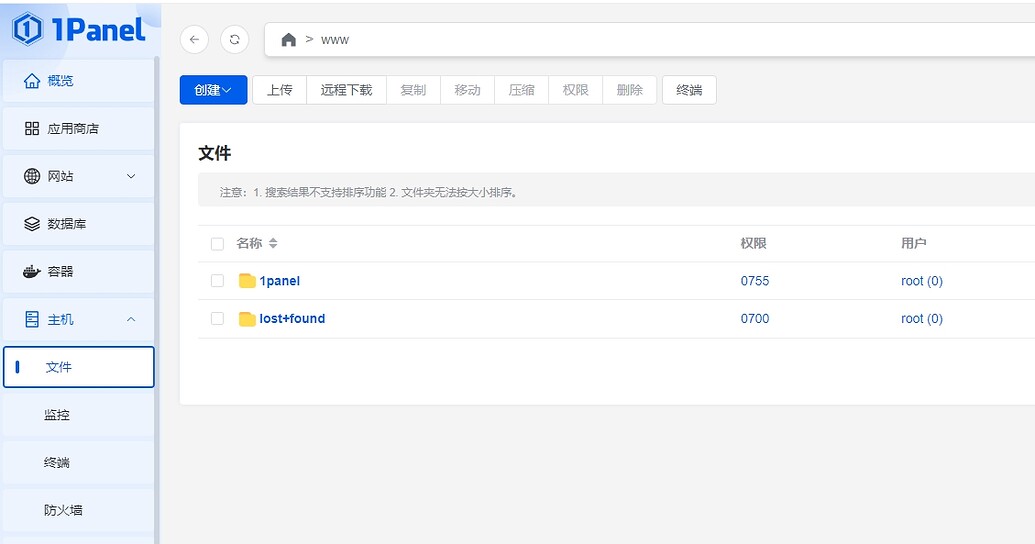Open the 终端 toolbar button
The image size is (1035, 544).
689,90
